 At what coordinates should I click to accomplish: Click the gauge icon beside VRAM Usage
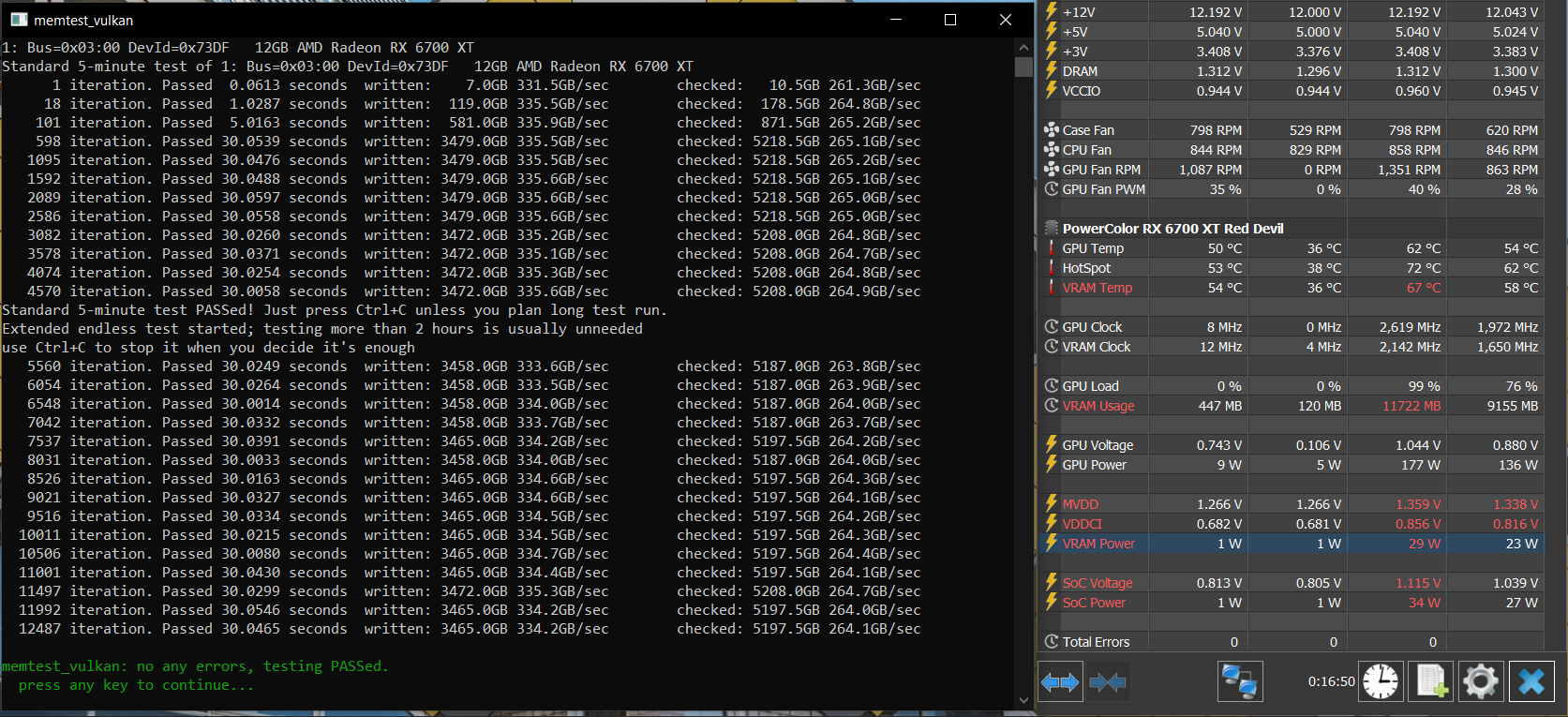(1052, 406)
